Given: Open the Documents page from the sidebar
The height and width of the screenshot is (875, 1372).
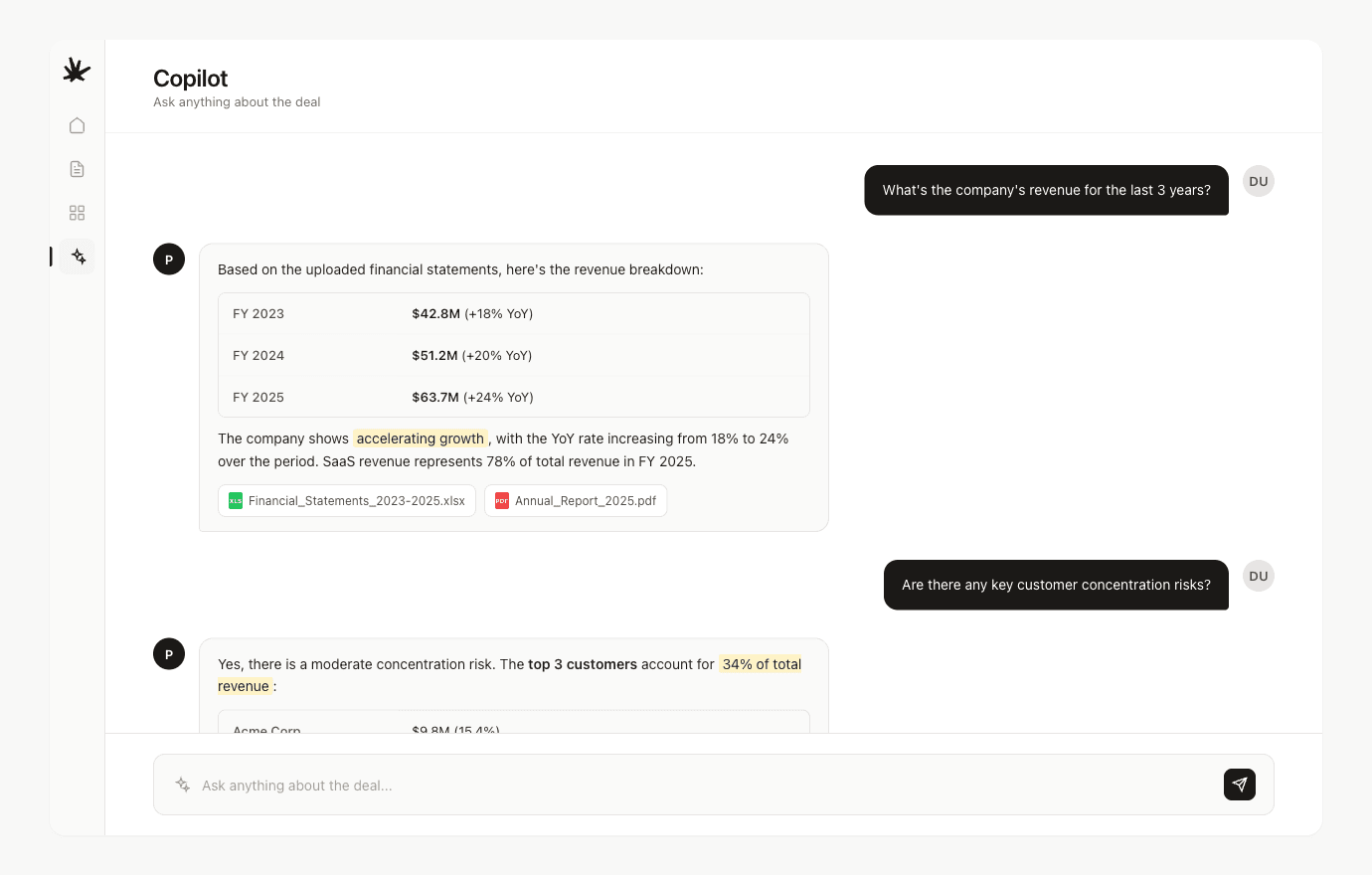Looking at the screenshot, I should pyautogui.click(x=77, y=168).
